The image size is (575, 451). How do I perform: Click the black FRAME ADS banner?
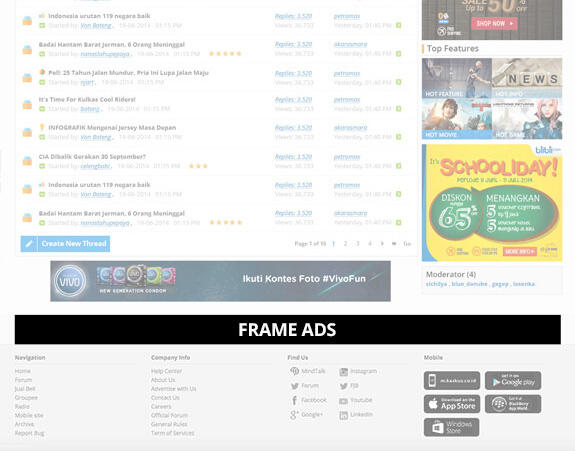click(288, 329)
